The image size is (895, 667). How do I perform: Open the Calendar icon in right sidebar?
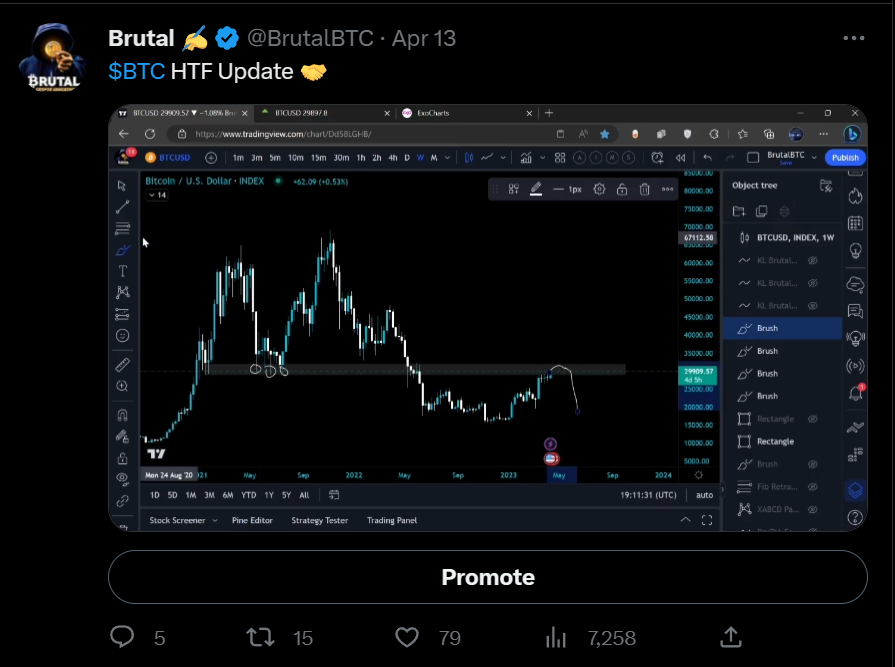[x=855, y=223]
